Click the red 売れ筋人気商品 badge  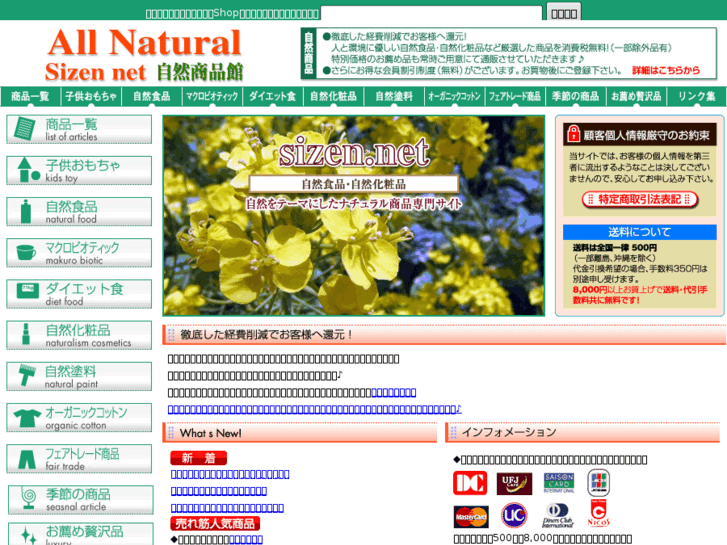215,524
